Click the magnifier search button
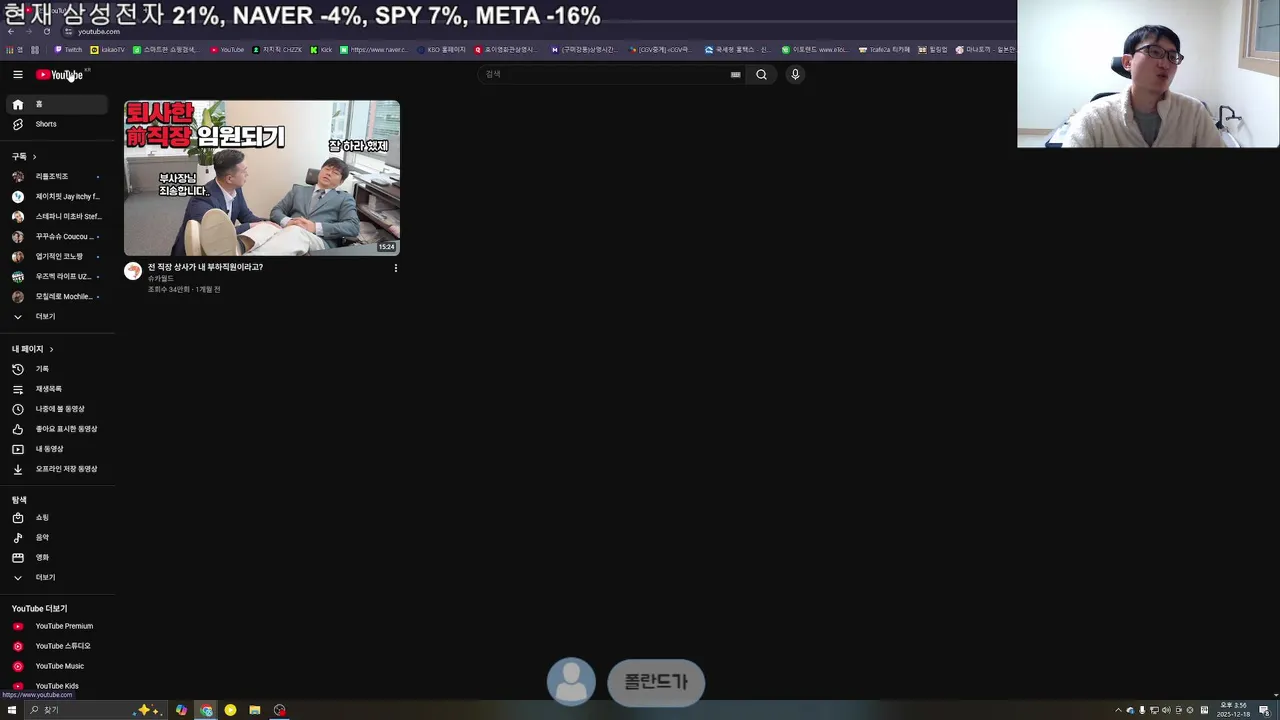Screen dimensions: 1280x720 click(x=761, y=74)
